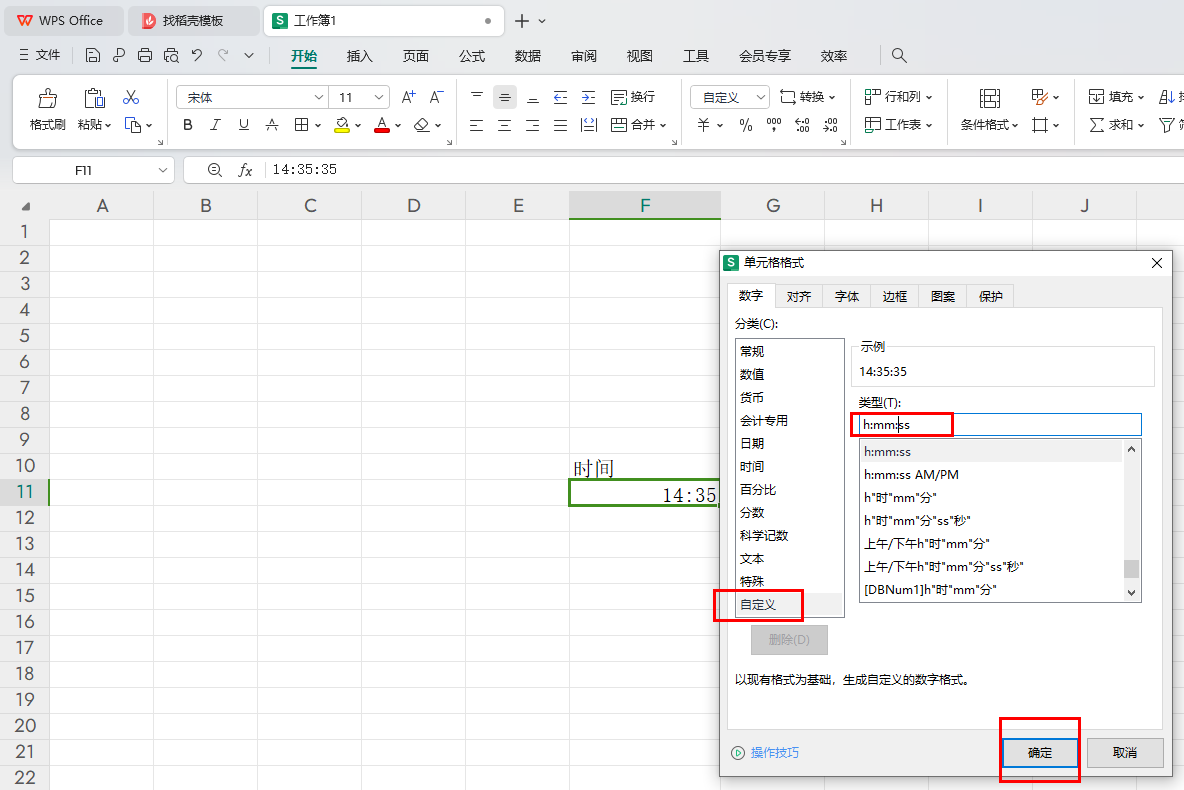Apply the yellow fill color swatch

(x=342, y=125)
